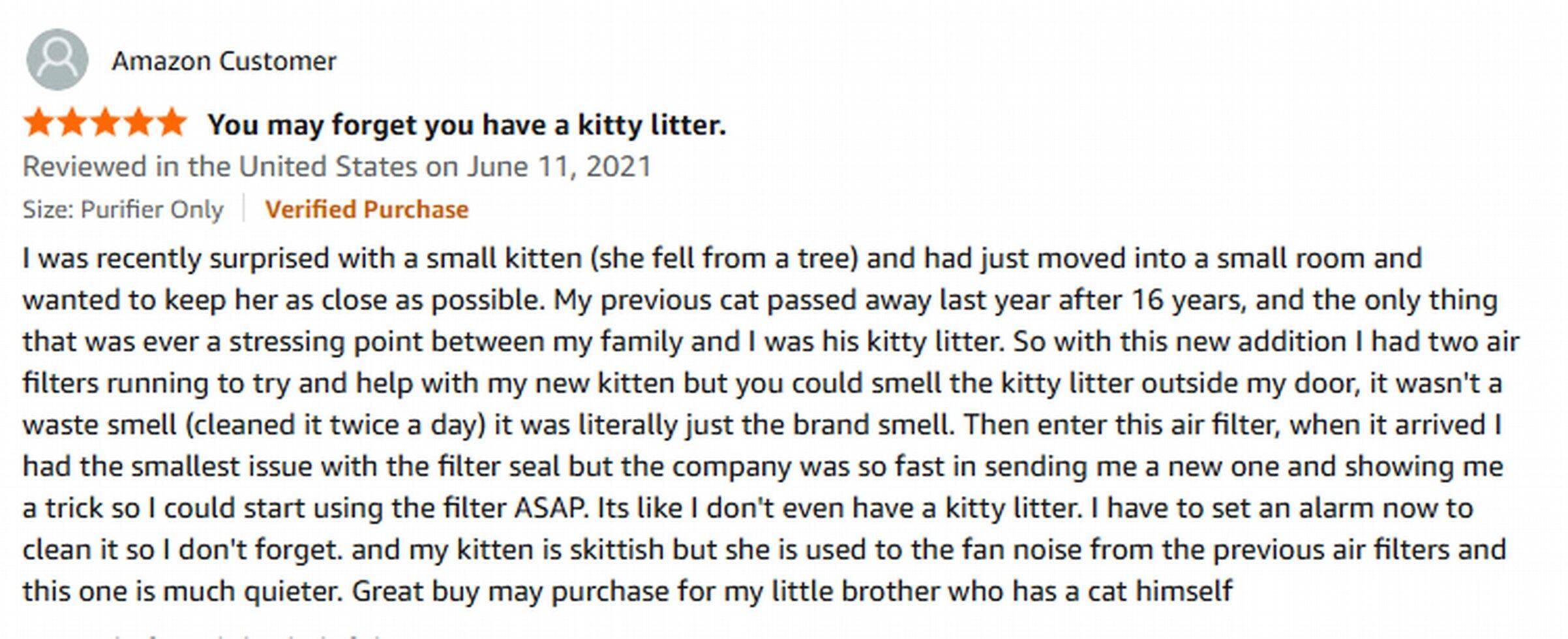Image resolution: width=1568 pixels, height=639 pixels.
Task: Click the Size: Purifier Only text
Action: point(123,210)
